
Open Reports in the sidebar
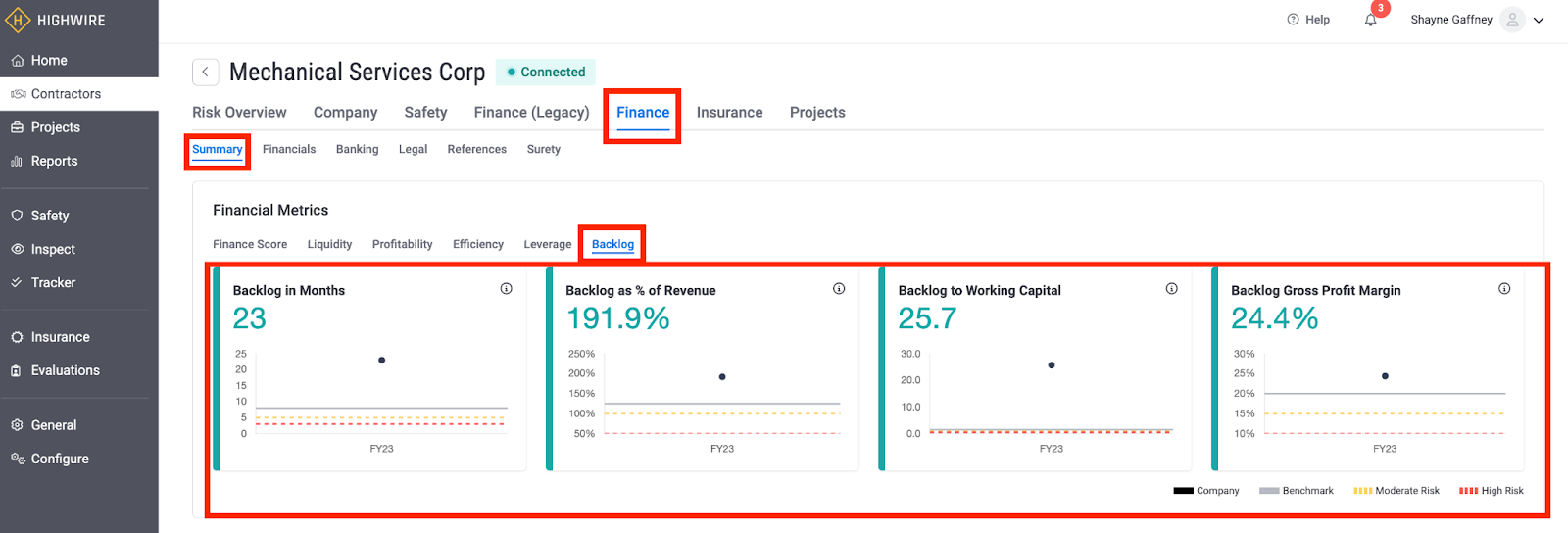pyautogui.click(x=54, y=162)
